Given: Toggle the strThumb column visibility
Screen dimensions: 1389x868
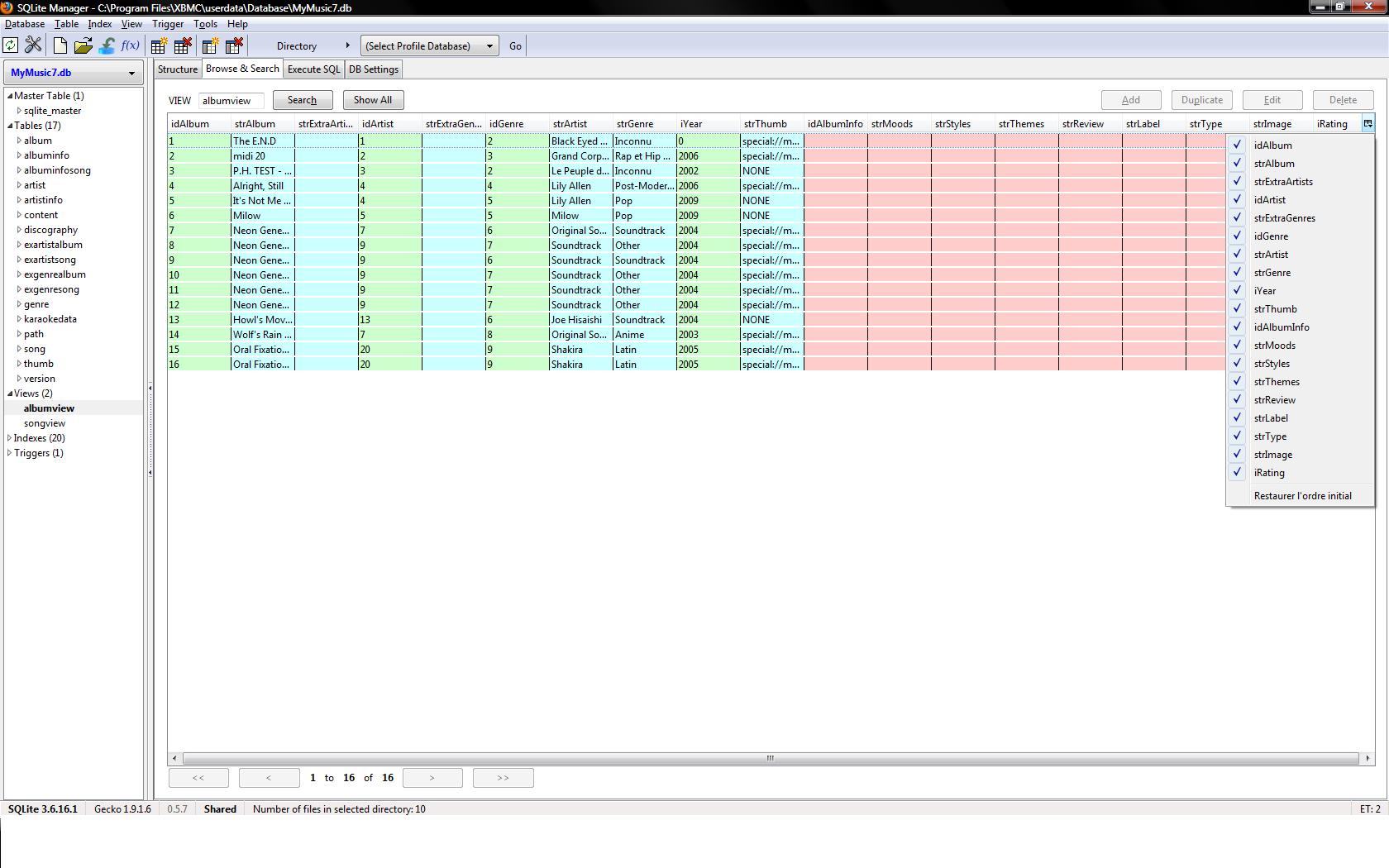Looking at the screenshot, I should [x=1238, y=308].
